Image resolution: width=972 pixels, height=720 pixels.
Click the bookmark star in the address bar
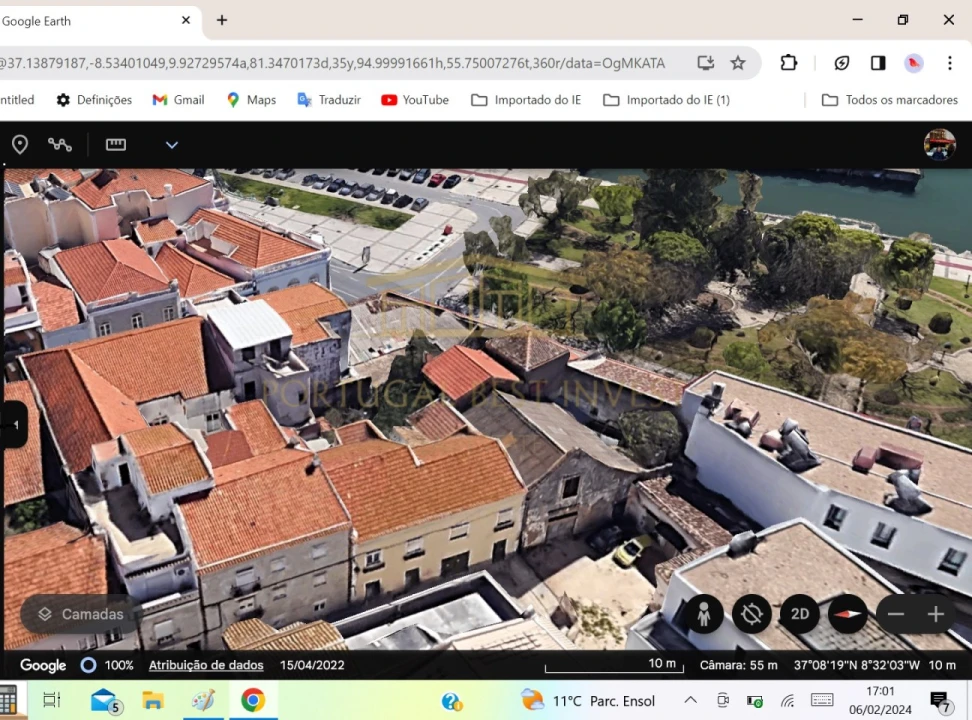[738, 62]
